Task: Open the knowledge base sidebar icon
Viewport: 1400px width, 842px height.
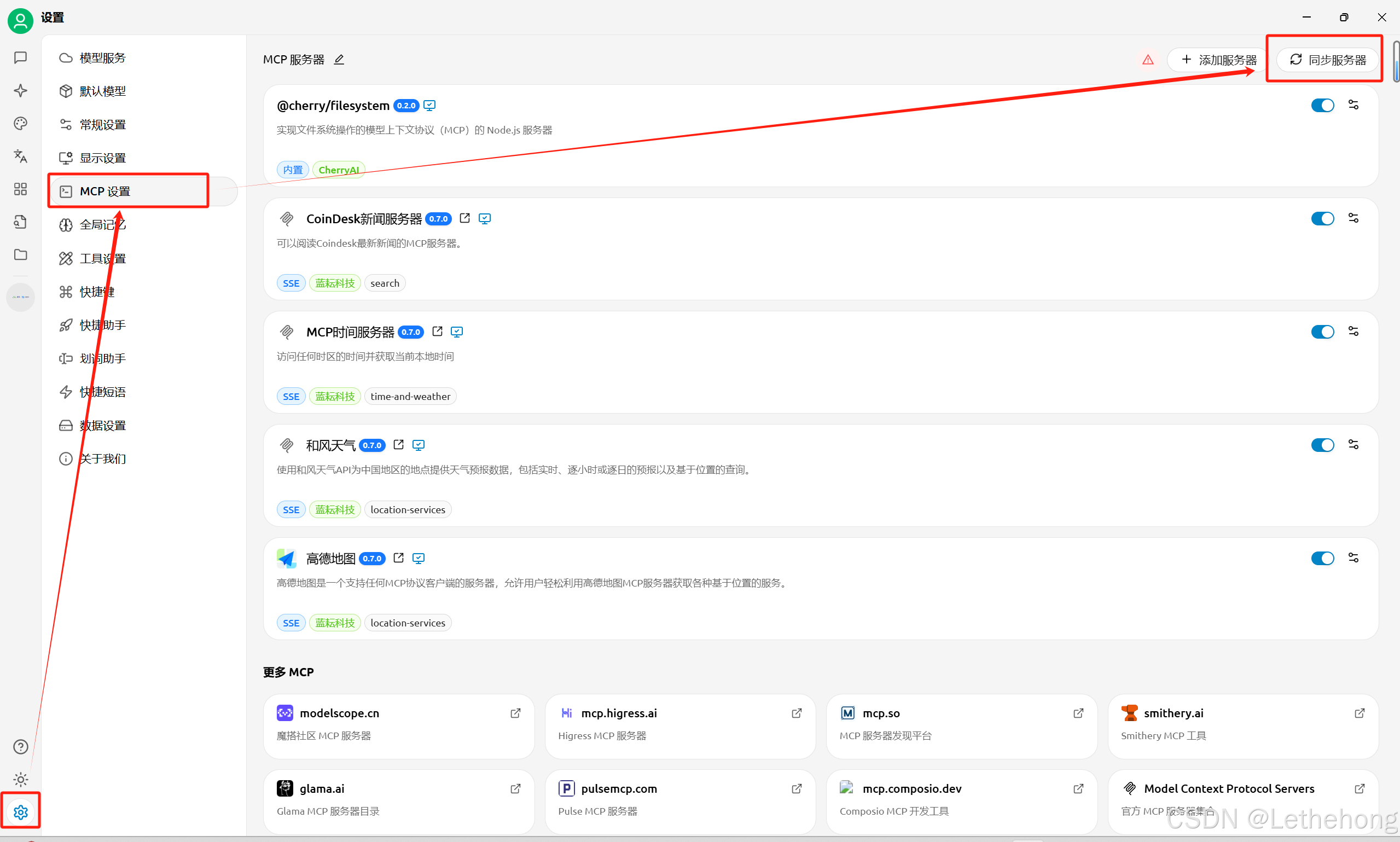Action: coord(20,222)
